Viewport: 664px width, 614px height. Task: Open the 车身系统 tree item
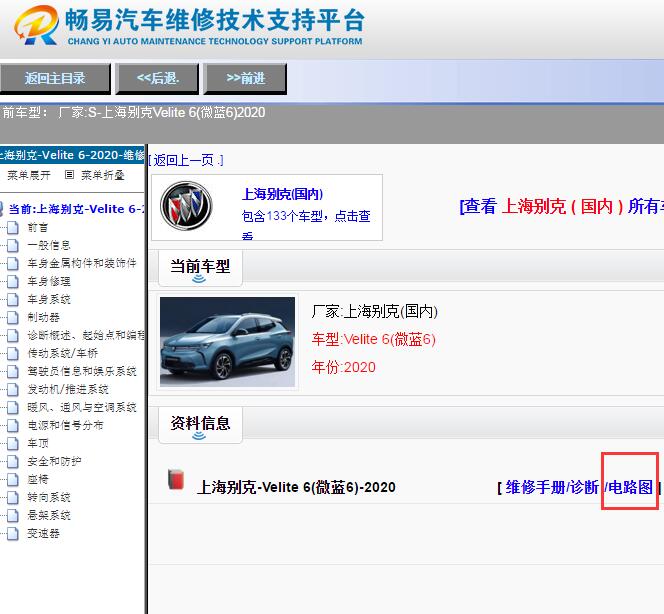click(x=49, y=299)
